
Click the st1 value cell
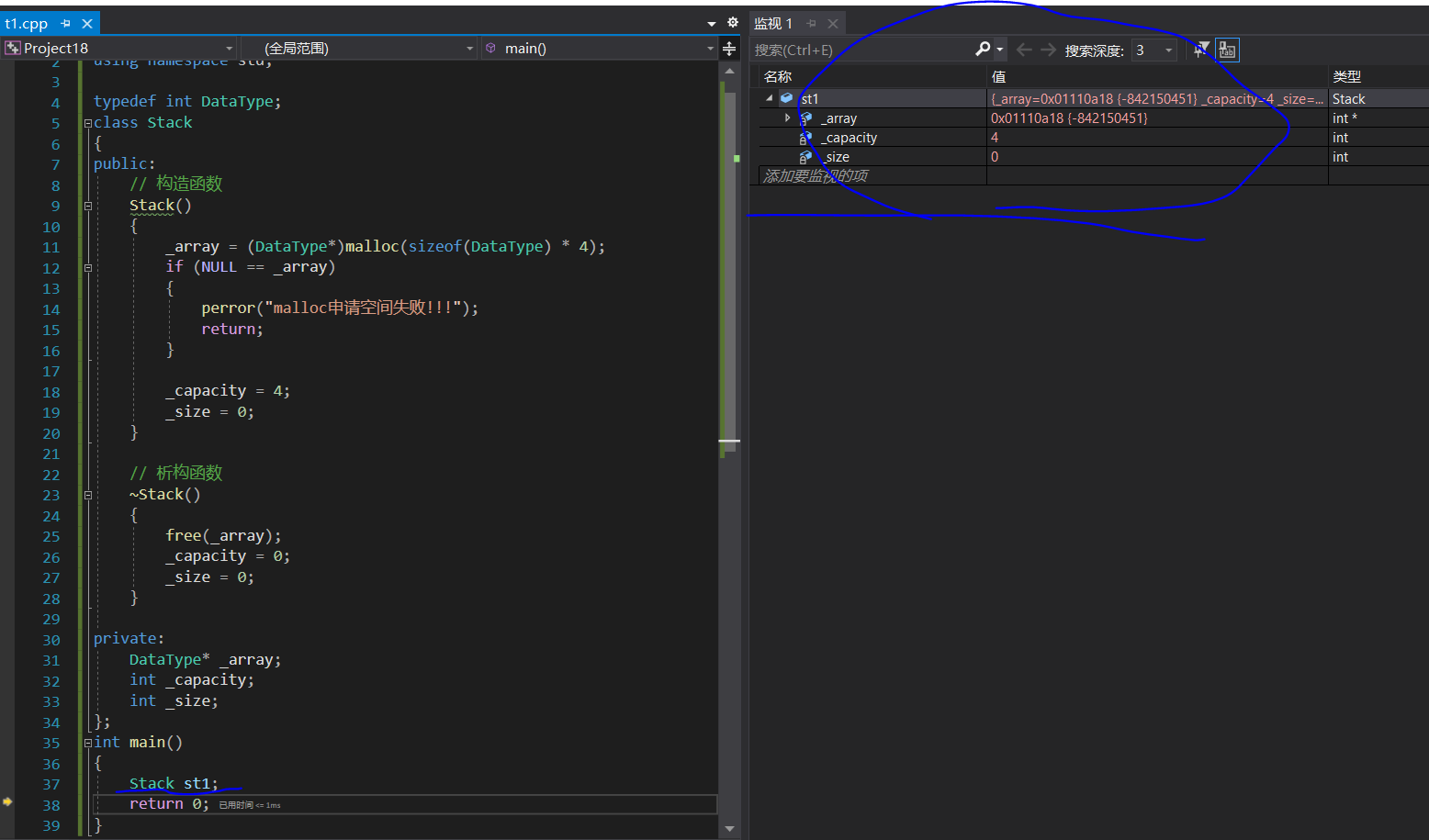[1157, 98]
